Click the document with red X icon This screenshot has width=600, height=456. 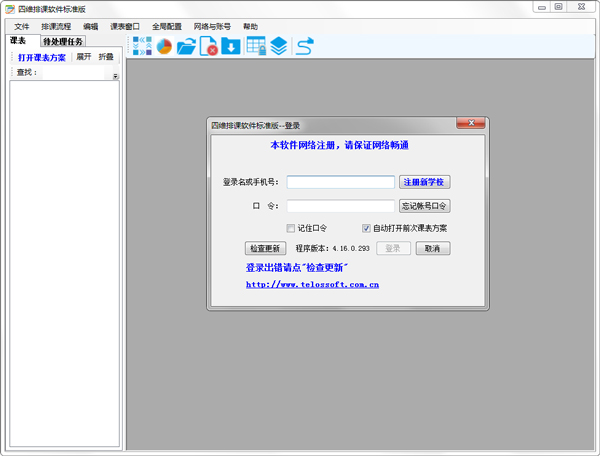coord(209,46)
